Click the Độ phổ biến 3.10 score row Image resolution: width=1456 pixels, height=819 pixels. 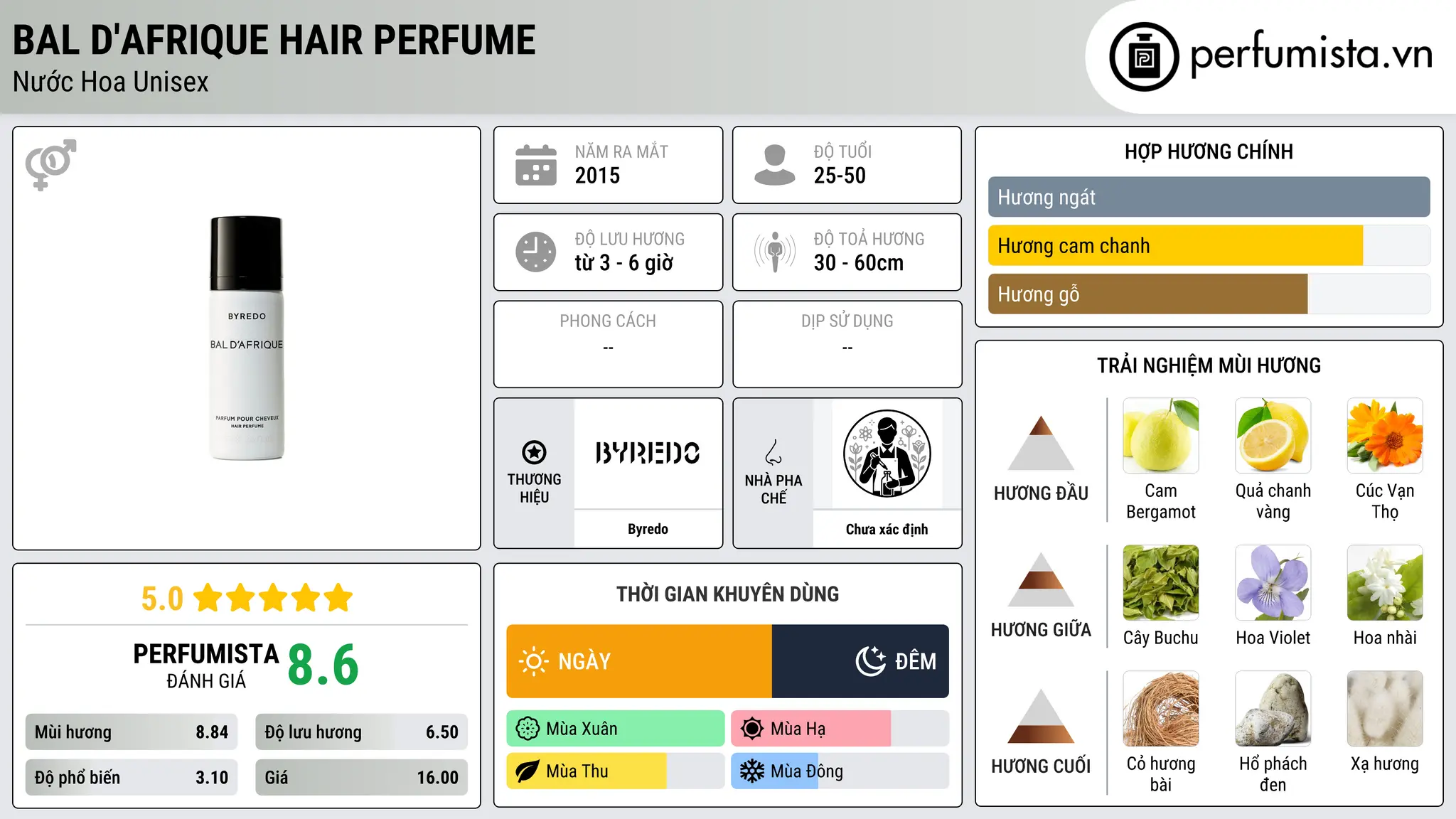click(132, 778)
